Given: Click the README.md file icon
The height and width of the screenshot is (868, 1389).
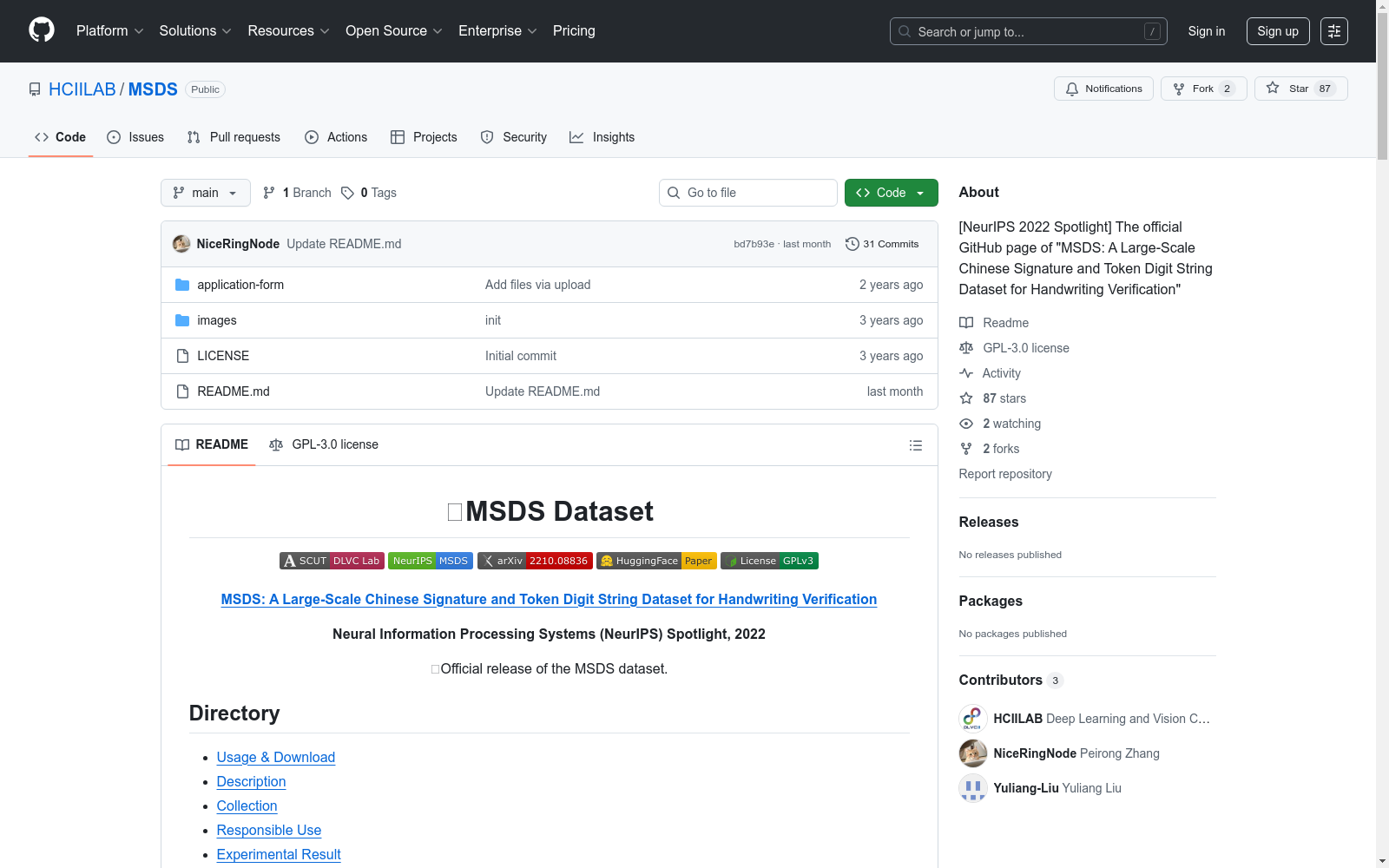Looking at the screenshot, I should point(182,391).
